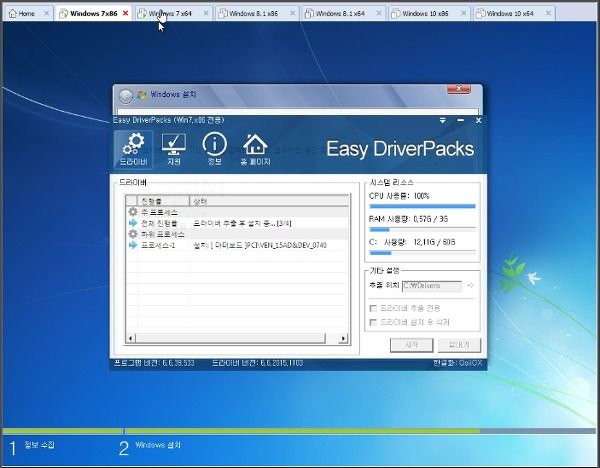Click the Windows setup step 2 label at bottom
The height and width of the screenshot is (468, 600).
(x=158, y=445)
